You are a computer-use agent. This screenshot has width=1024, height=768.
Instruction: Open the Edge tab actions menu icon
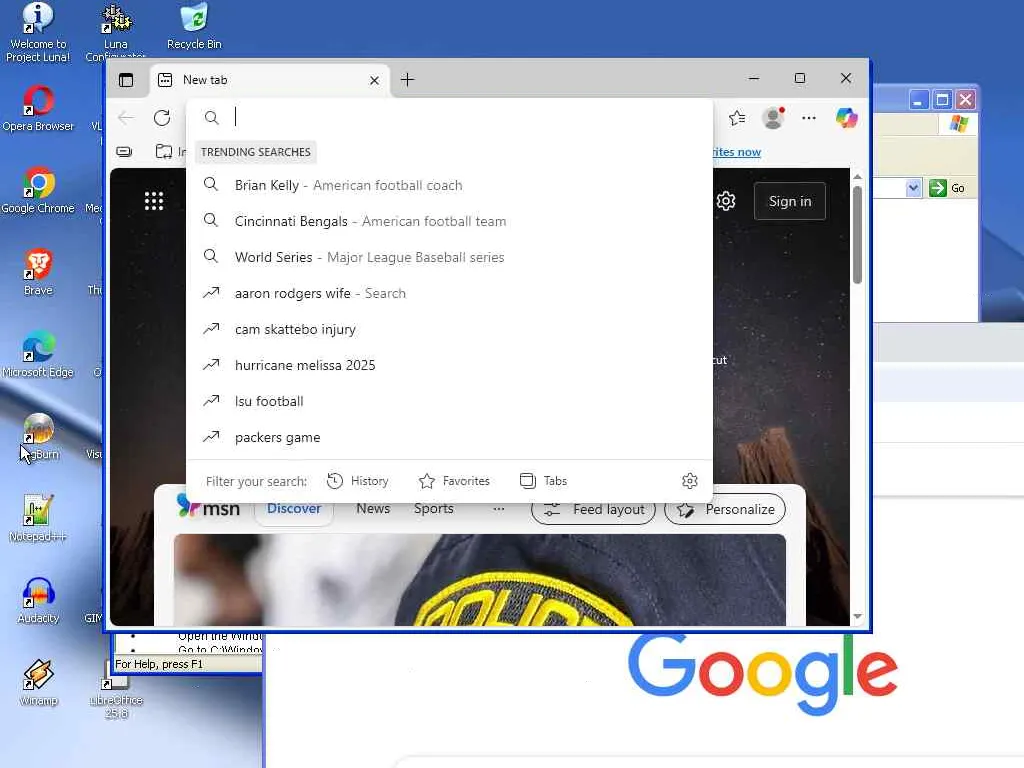pos(126,80)
